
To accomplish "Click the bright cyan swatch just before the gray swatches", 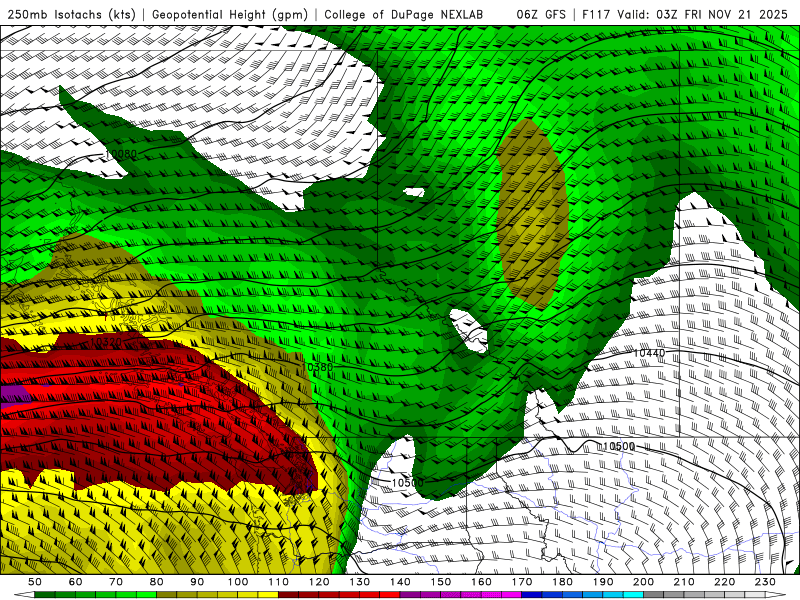I will 633,595.
